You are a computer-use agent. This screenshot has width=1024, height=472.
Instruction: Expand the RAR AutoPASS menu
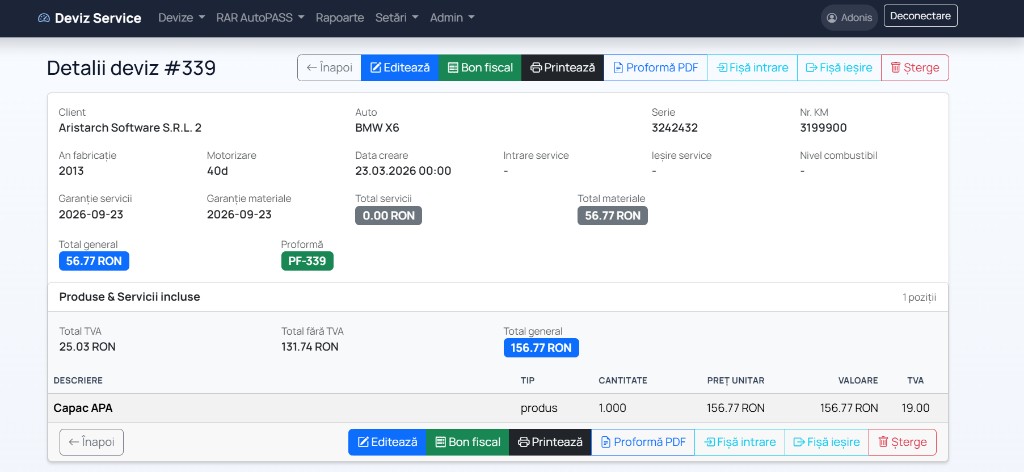[261, 18]
